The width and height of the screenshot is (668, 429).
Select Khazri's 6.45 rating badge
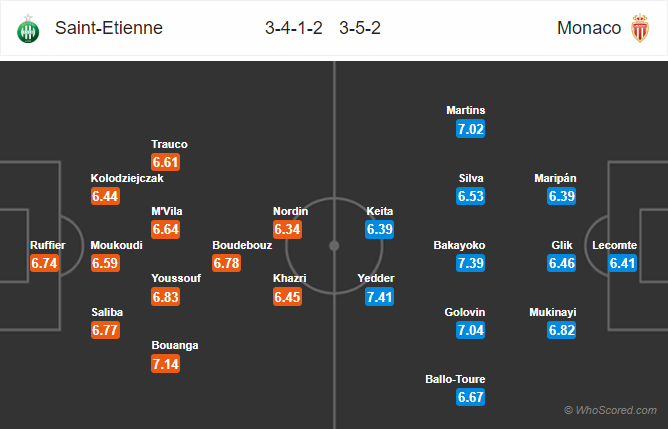(289, 297)
